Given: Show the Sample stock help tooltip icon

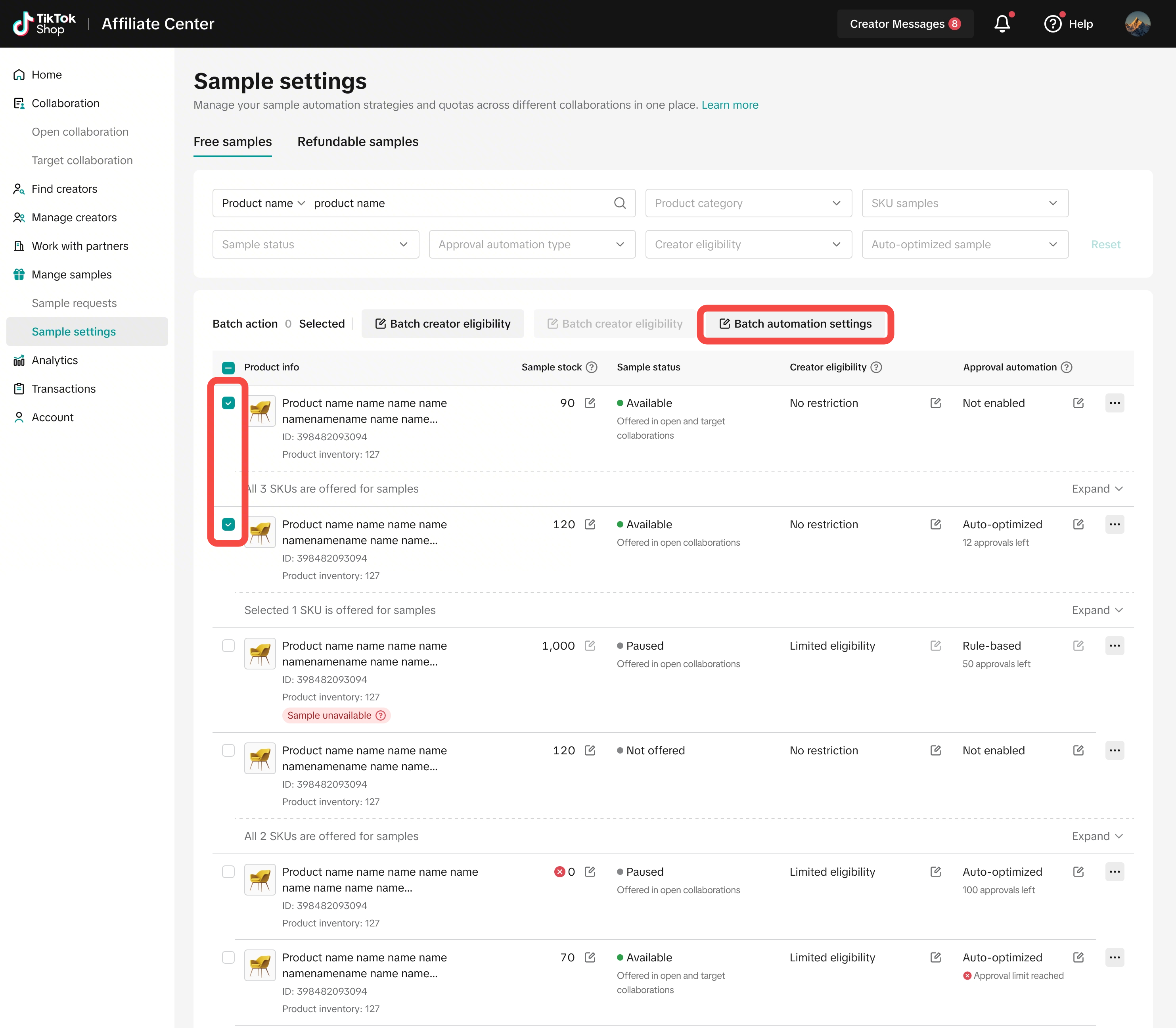Looking at the screenshot, I should [x=592, y=367].
